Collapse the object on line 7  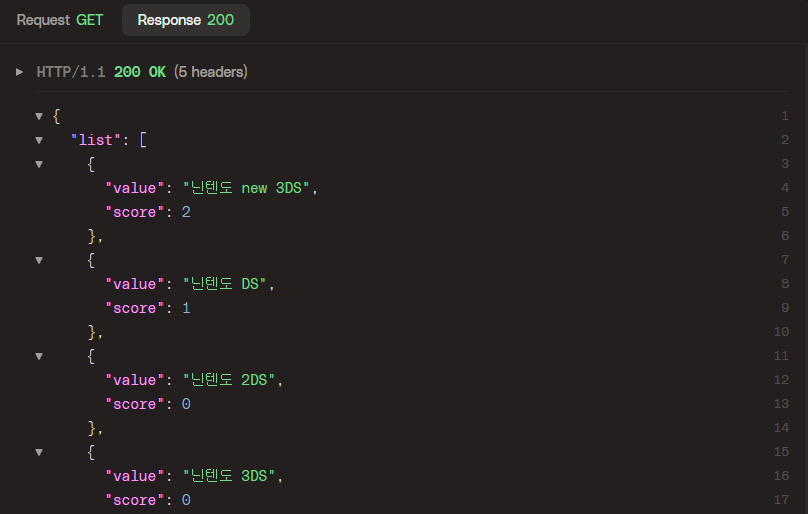click(x=39, y=260)
